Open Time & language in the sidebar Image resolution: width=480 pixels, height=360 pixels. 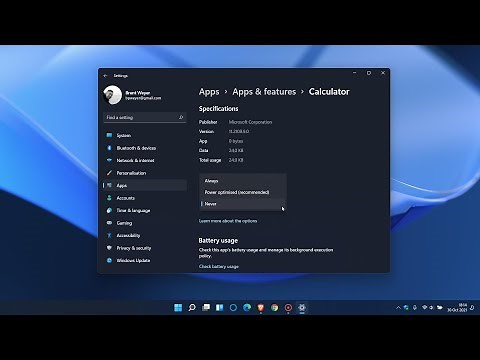(145, 210)
